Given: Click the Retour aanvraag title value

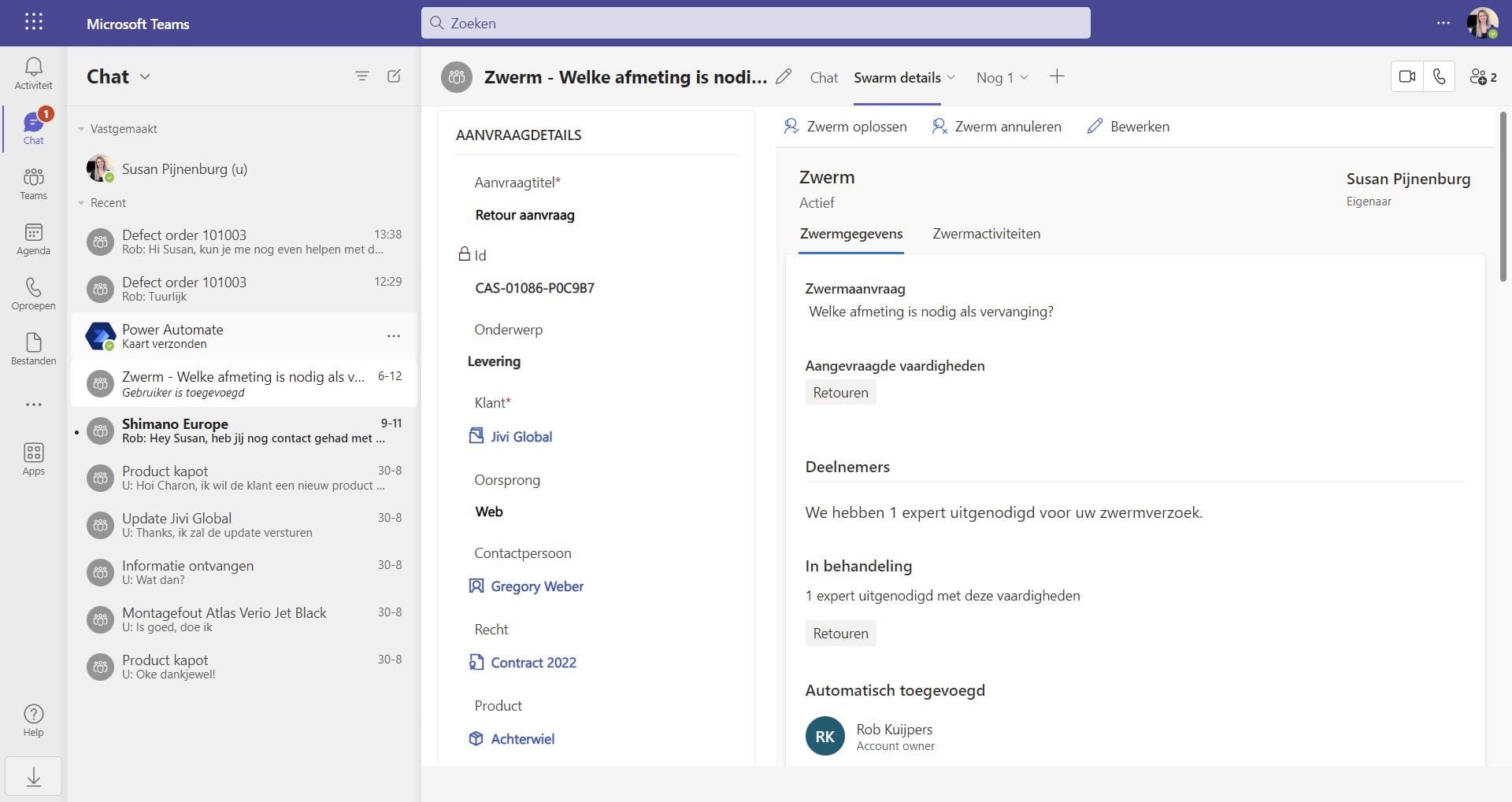Looking at the screenshot, I should [x=524, y=216].
